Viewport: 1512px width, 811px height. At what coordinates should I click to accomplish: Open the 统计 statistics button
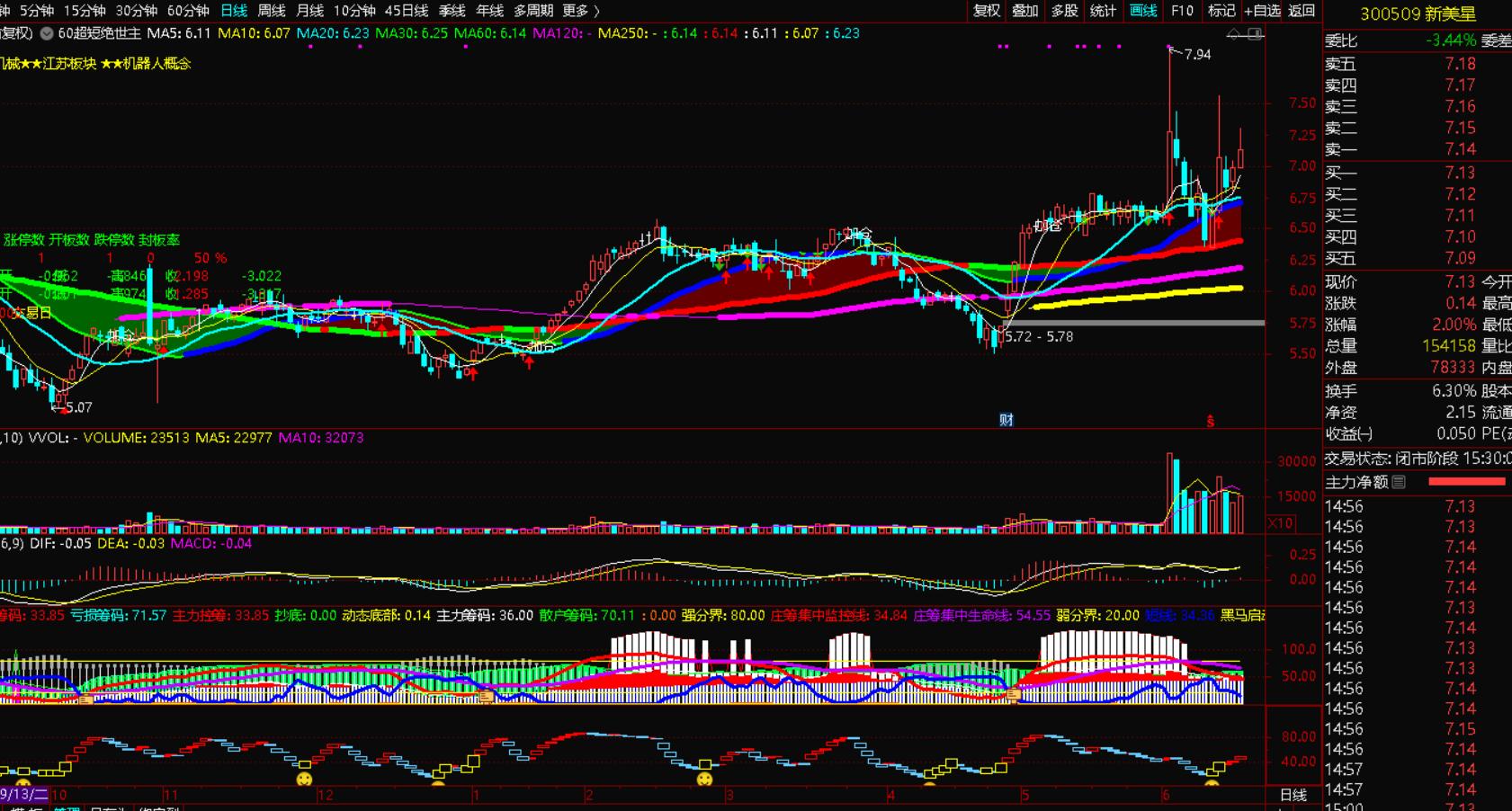click(1103, 11)
